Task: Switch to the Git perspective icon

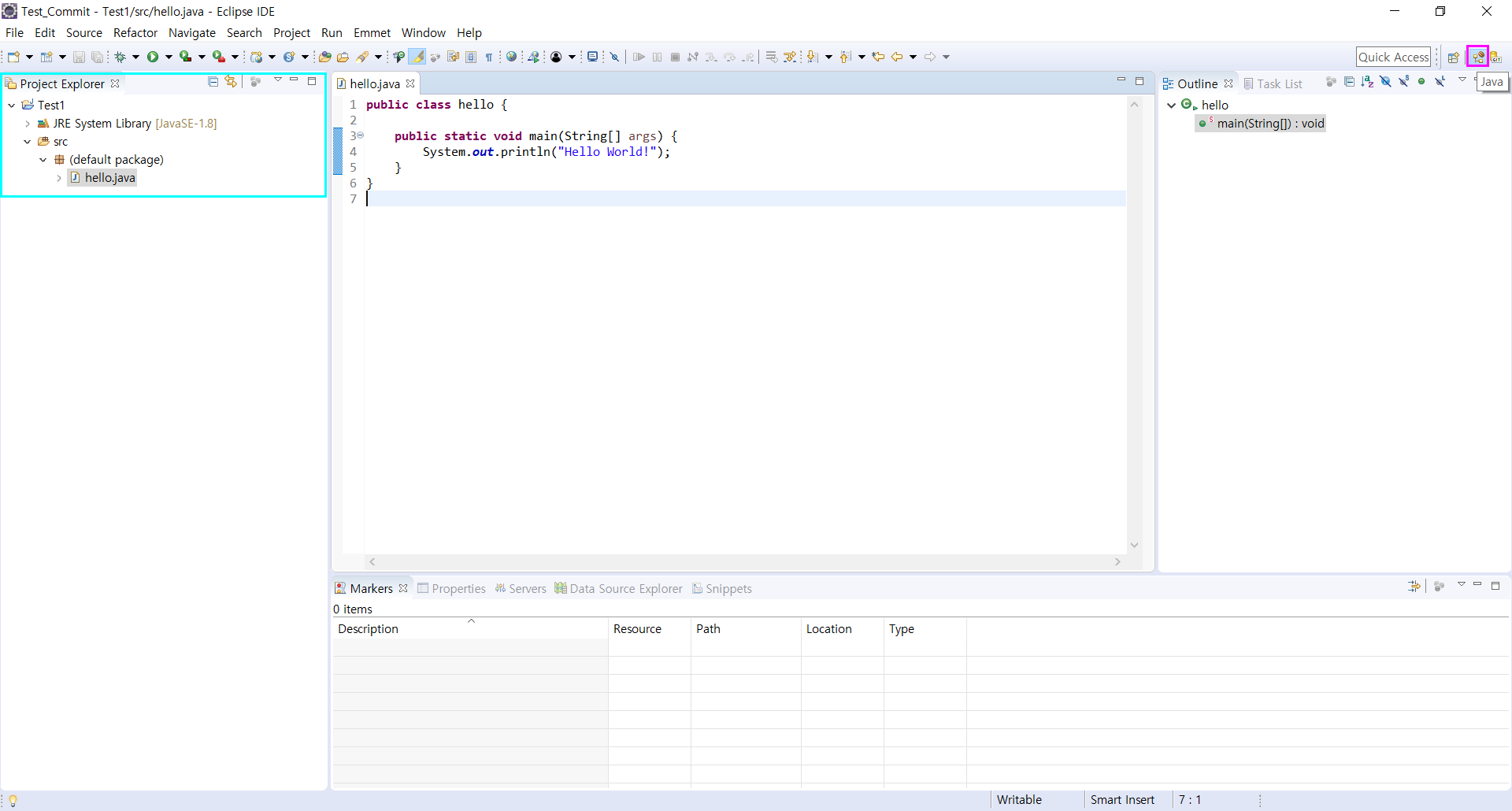Action: tap(1496, 57)
